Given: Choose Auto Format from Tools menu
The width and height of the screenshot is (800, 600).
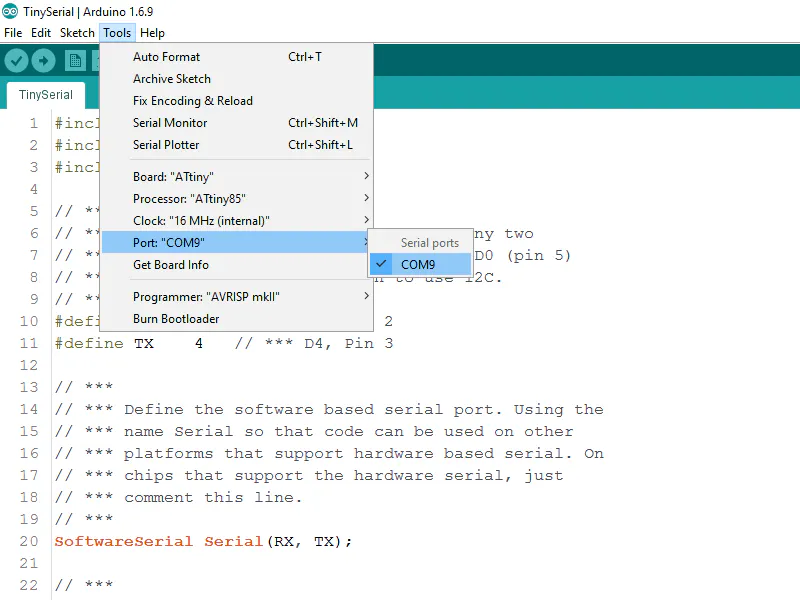Looking at the screenshot, I should coord(237,57).
